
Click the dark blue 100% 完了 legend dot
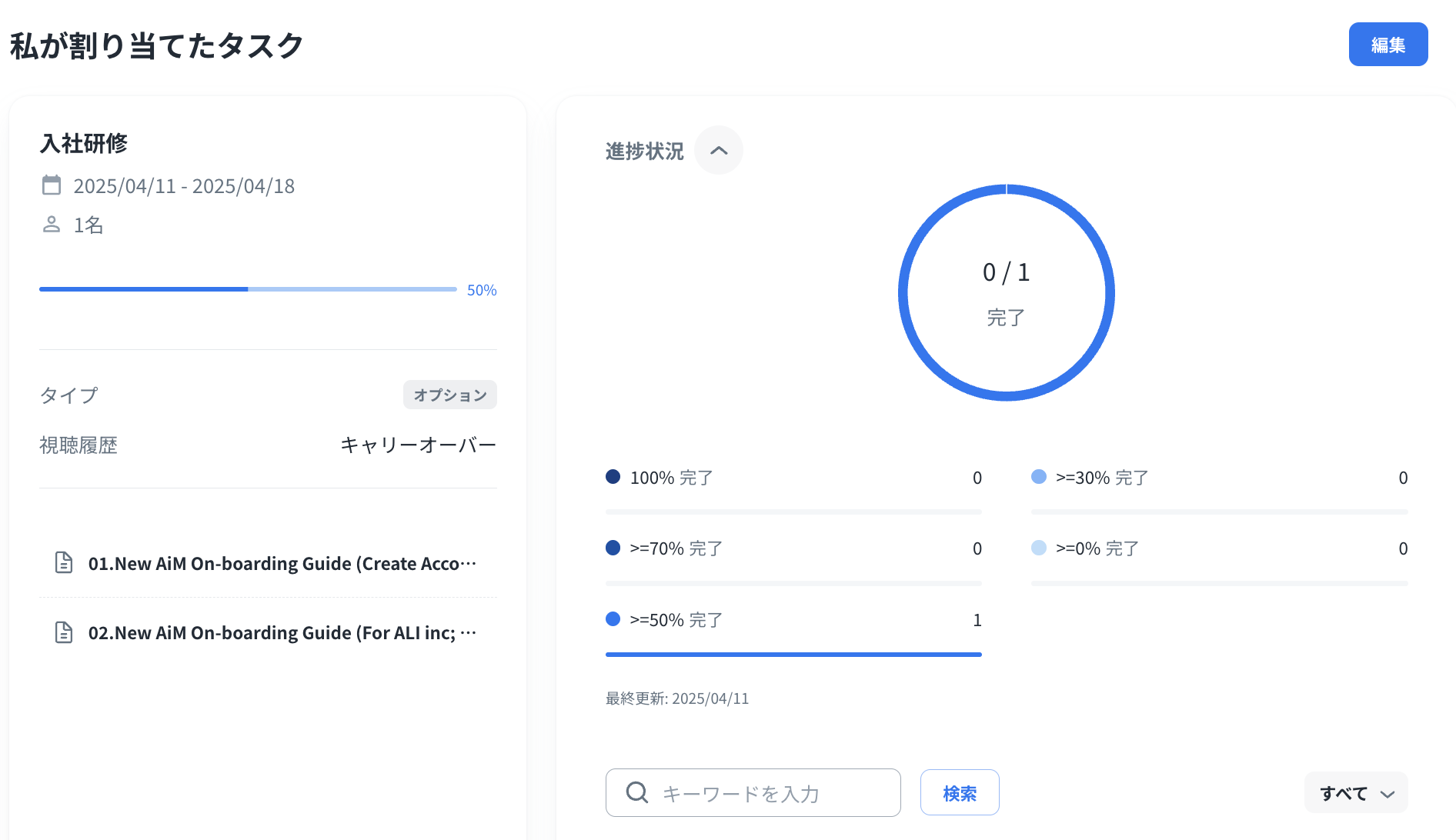613,477
